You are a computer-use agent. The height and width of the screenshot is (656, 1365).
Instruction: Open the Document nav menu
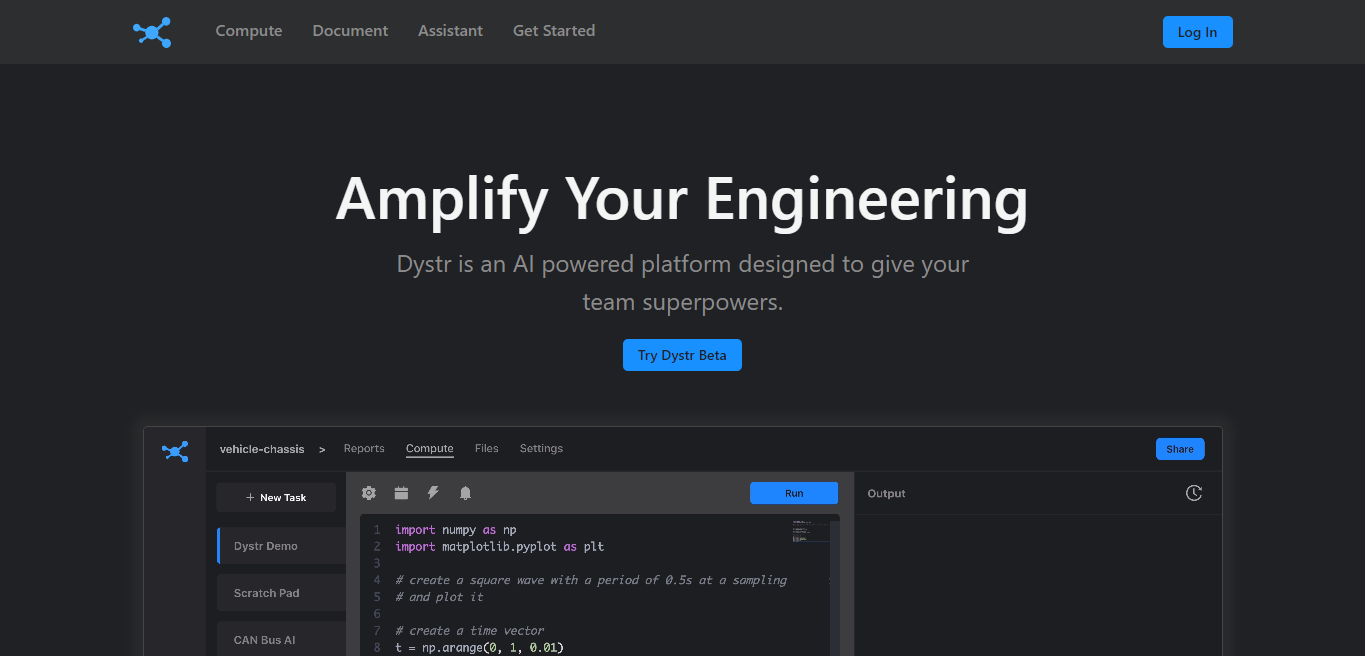(350, 31)
